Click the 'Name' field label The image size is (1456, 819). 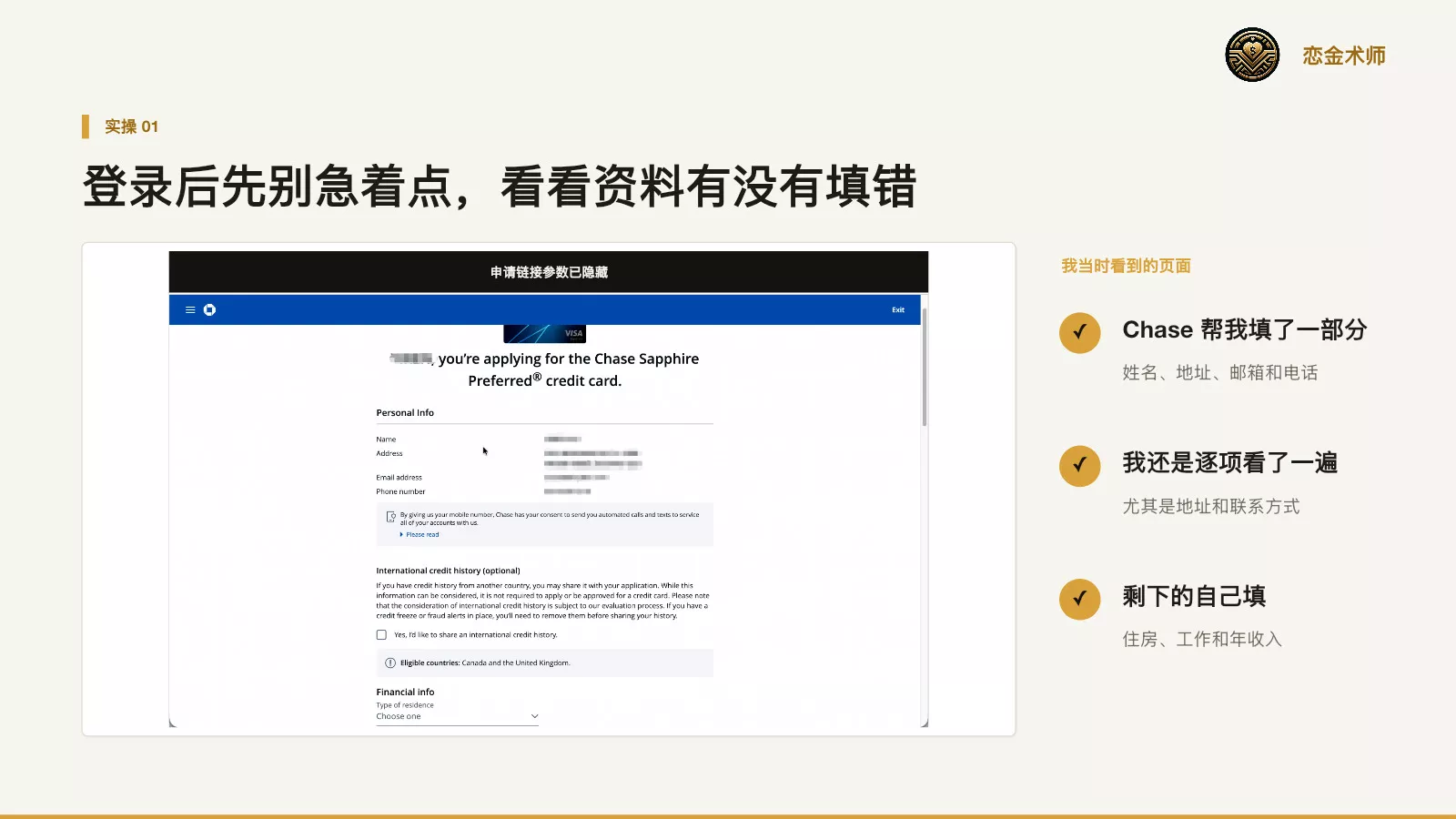coord(386,440)
